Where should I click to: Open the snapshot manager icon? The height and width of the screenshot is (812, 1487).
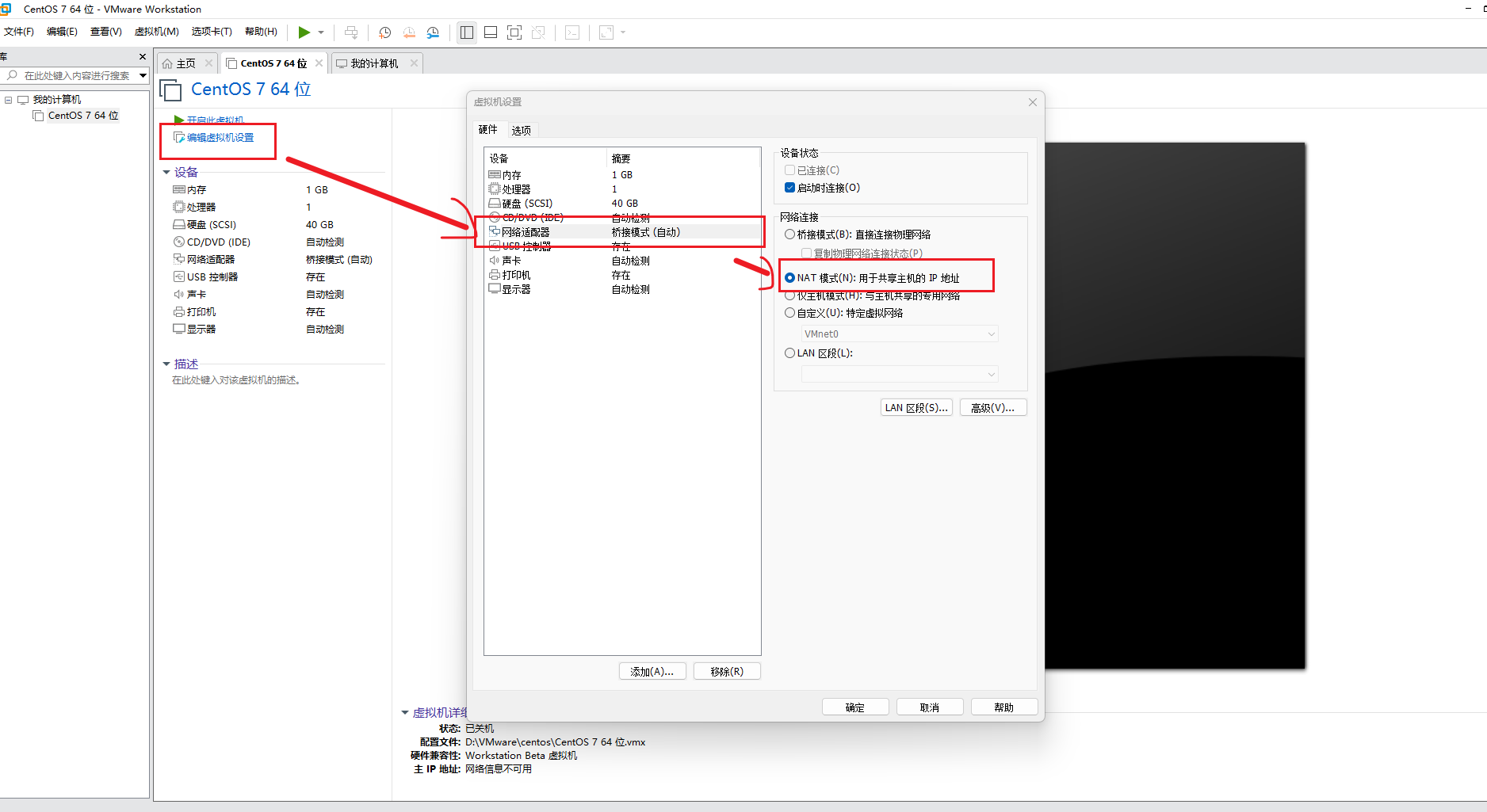click(x=433, y=32)
